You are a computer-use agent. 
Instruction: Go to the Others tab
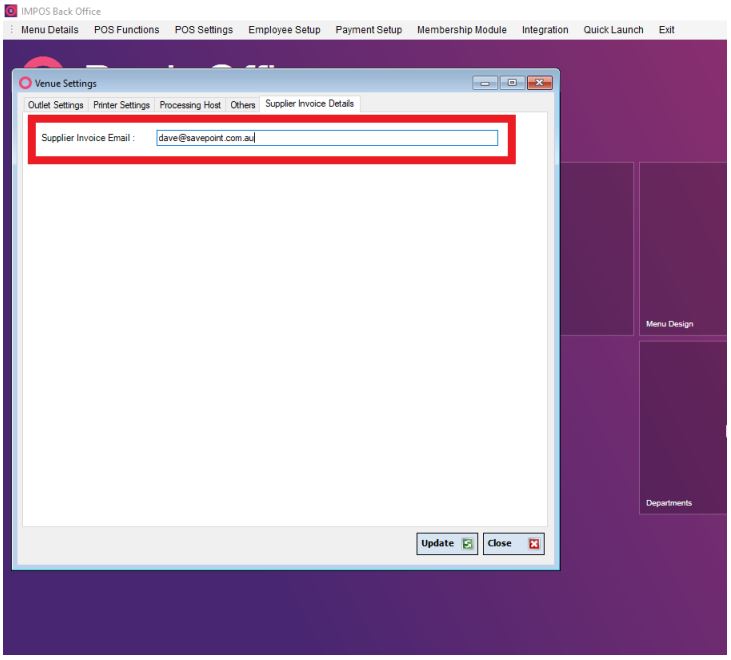pos(243,105)
